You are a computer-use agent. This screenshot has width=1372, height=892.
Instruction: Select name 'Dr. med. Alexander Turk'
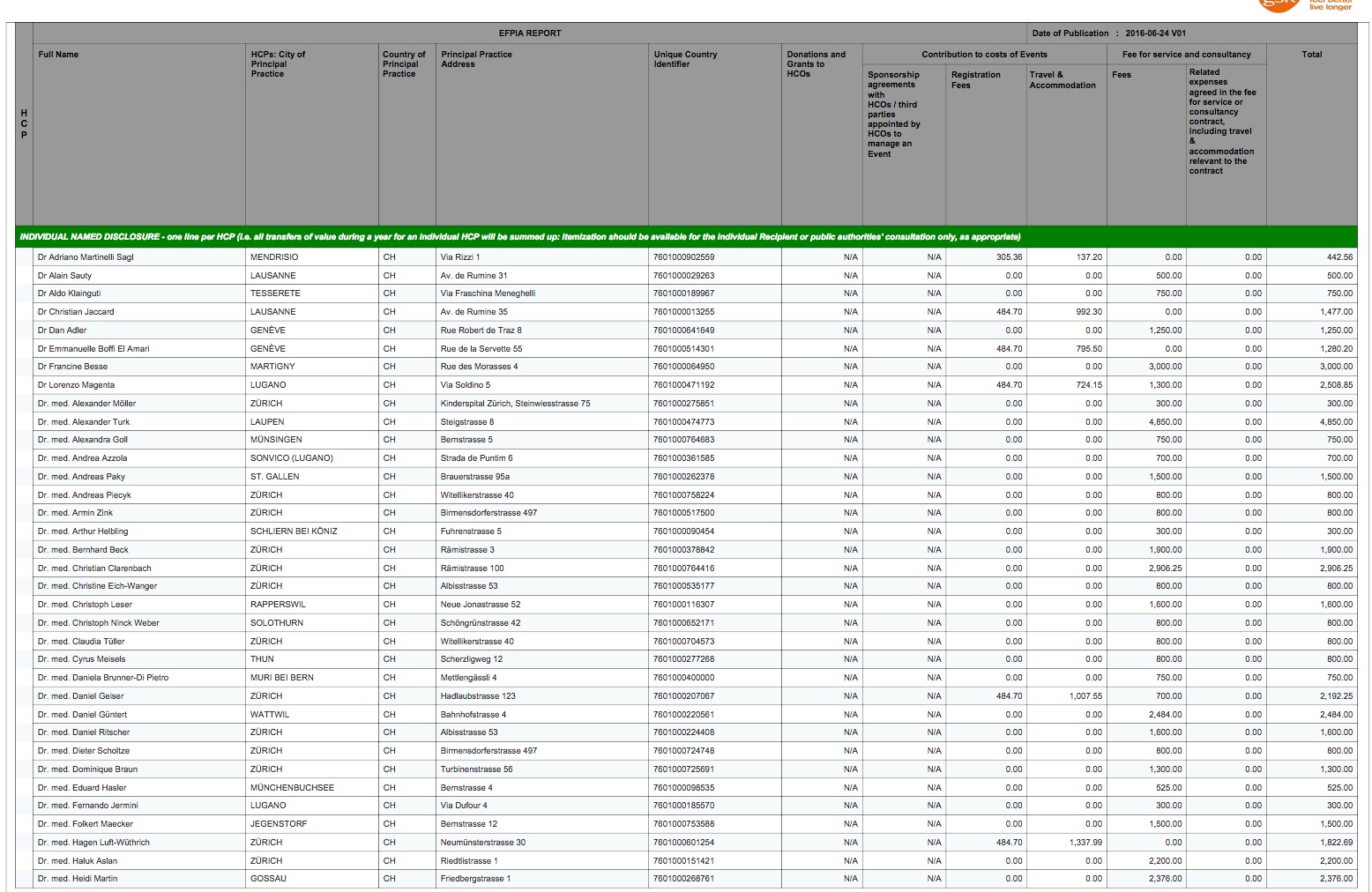84,422
